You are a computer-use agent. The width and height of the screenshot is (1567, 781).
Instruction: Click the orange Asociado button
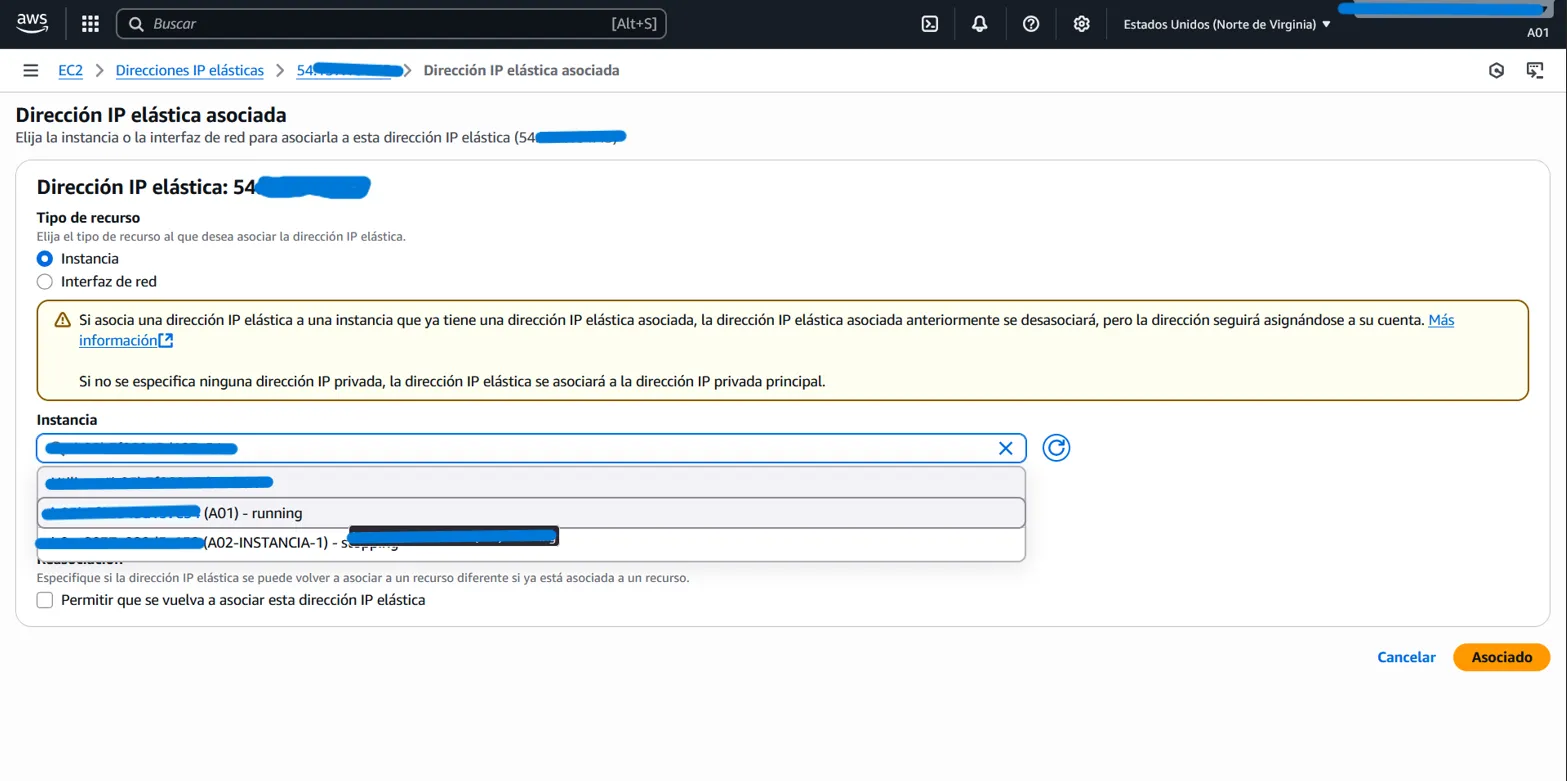point(1501,657)
